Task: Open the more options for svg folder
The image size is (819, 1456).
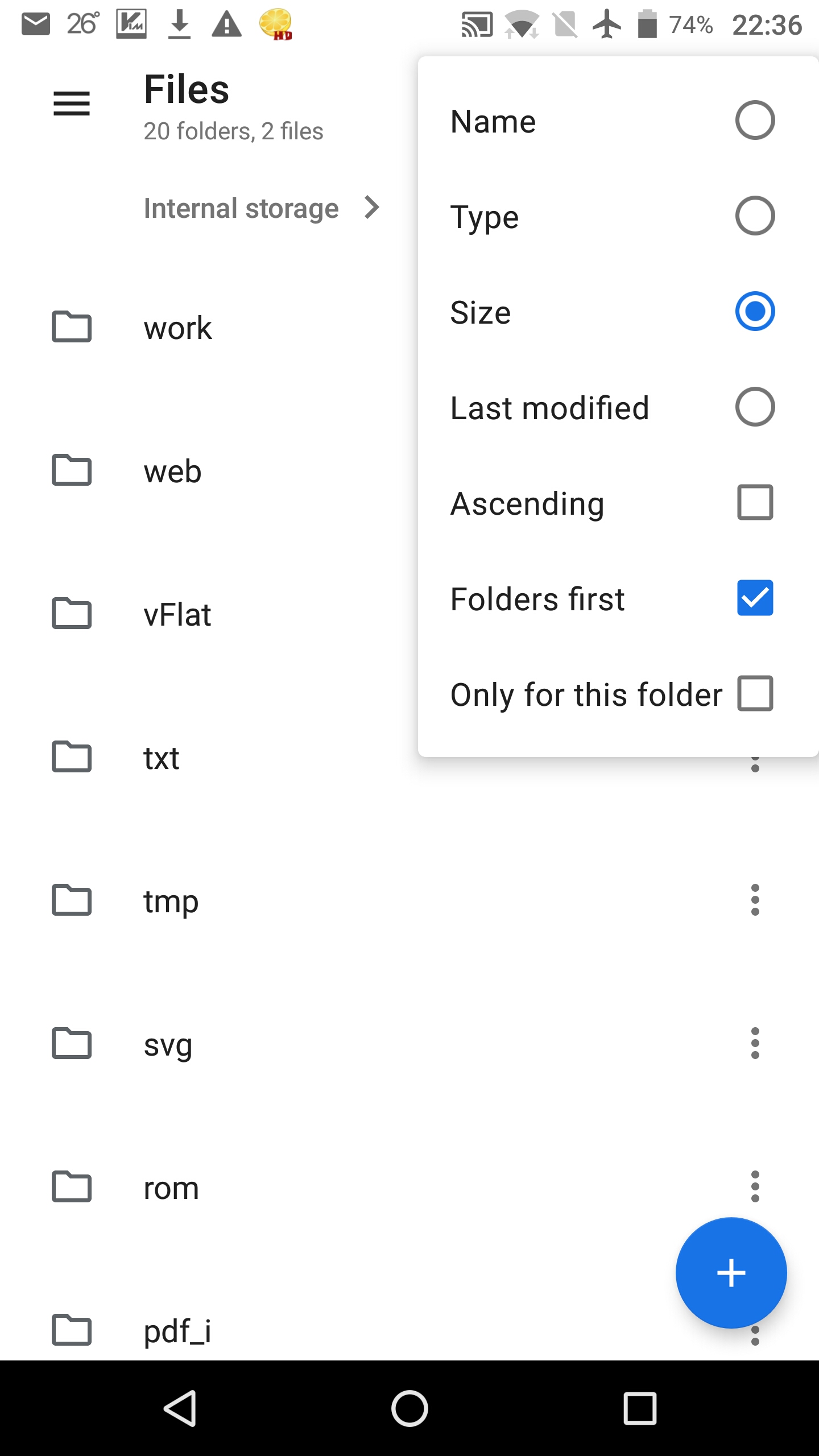Action: click(x=755, y=1043)
